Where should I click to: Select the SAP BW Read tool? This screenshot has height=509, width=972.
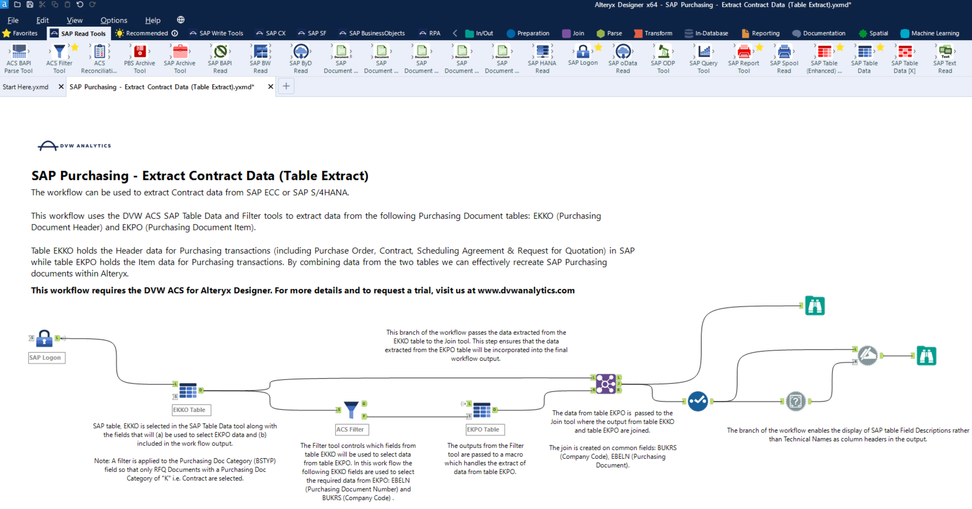coord(260,59)
